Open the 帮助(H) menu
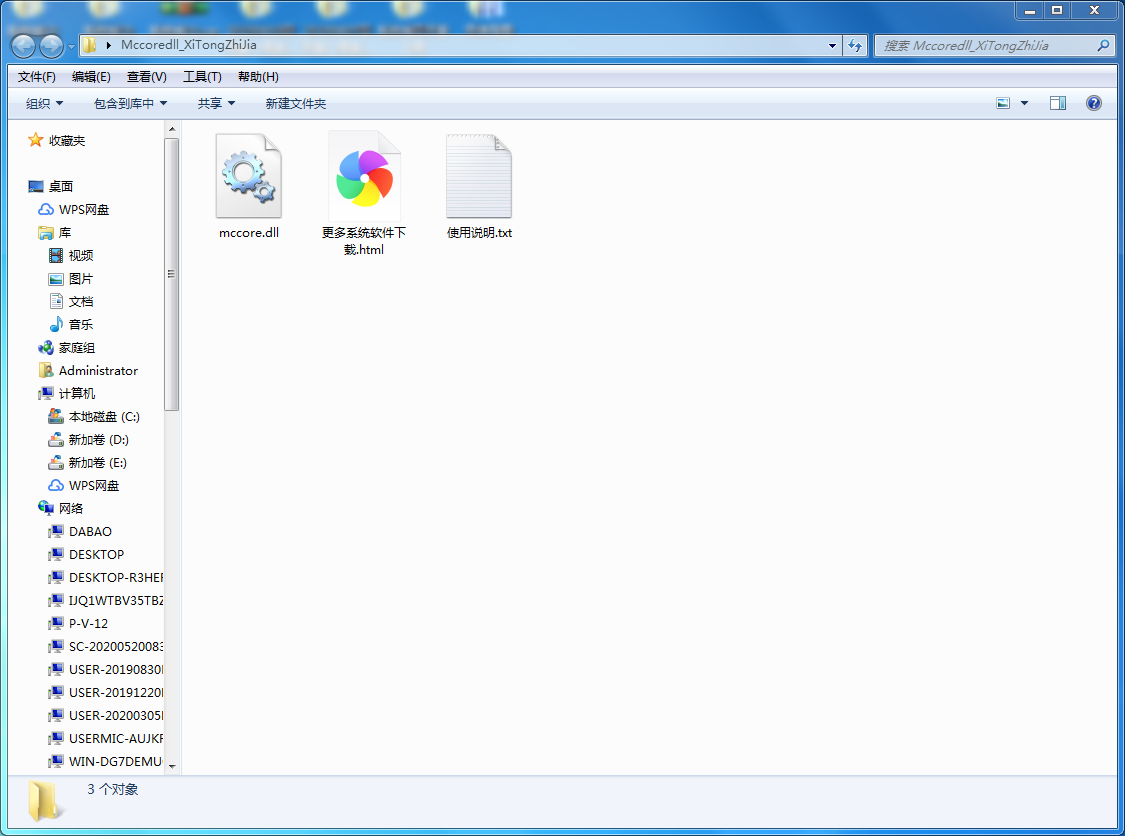 [x=258, y=77]
